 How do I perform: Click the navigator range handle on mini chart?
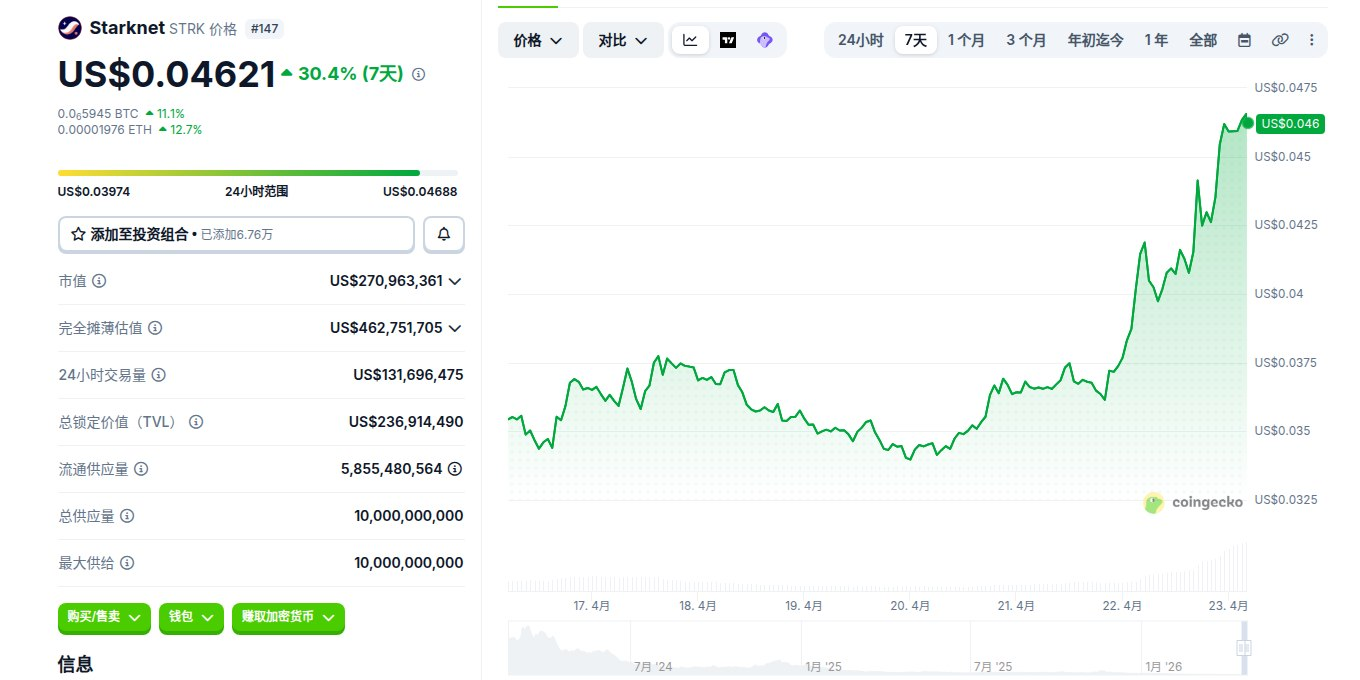tap(1243, 648)
